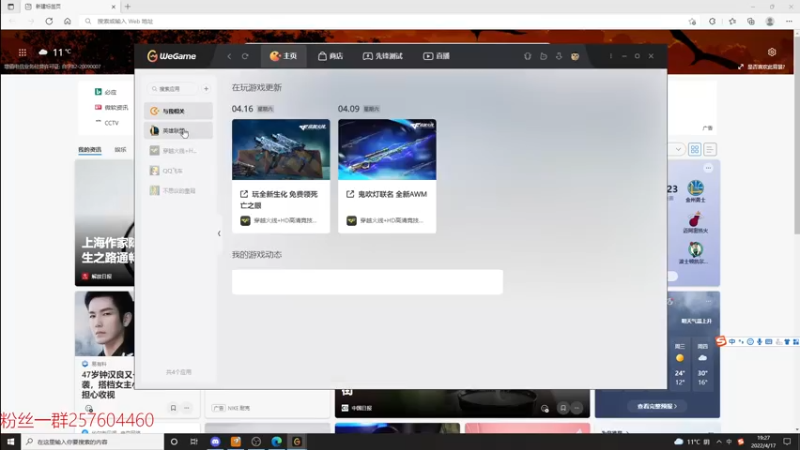Open the browser new tab button
The image size is (800, 450).
tap(128, 7)
